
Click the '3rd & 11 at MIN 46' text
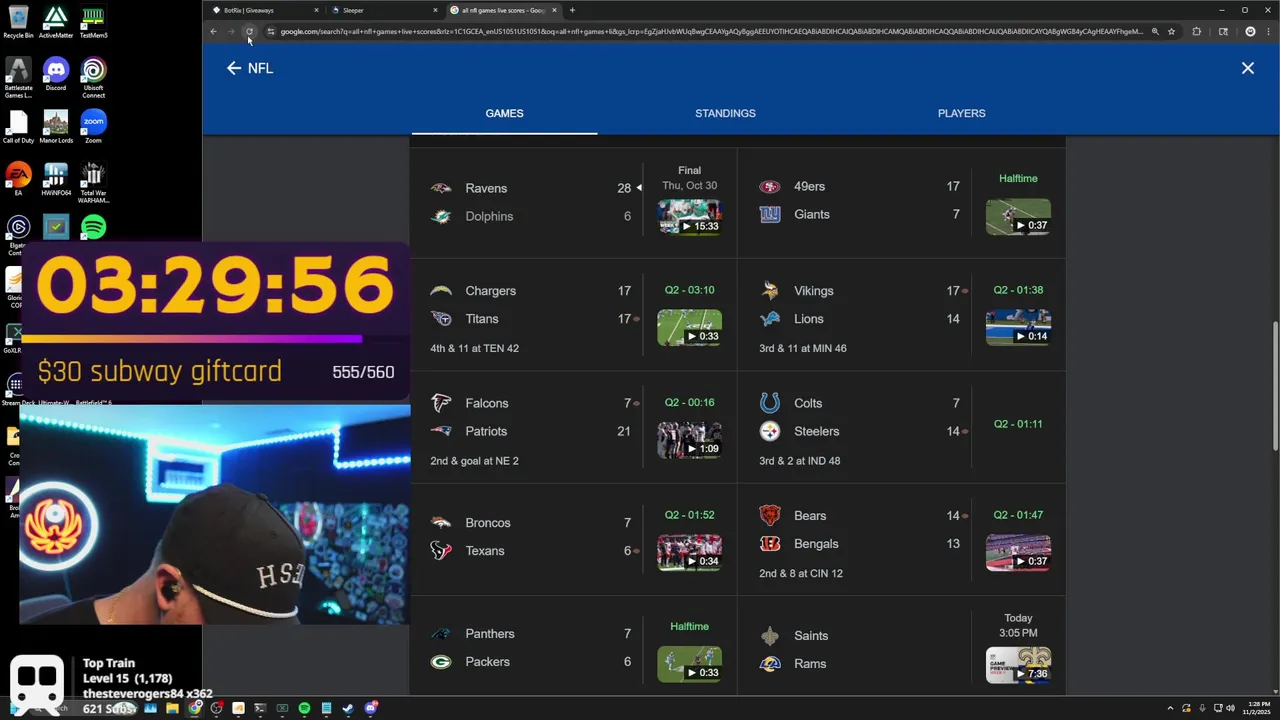coord(803,348)
